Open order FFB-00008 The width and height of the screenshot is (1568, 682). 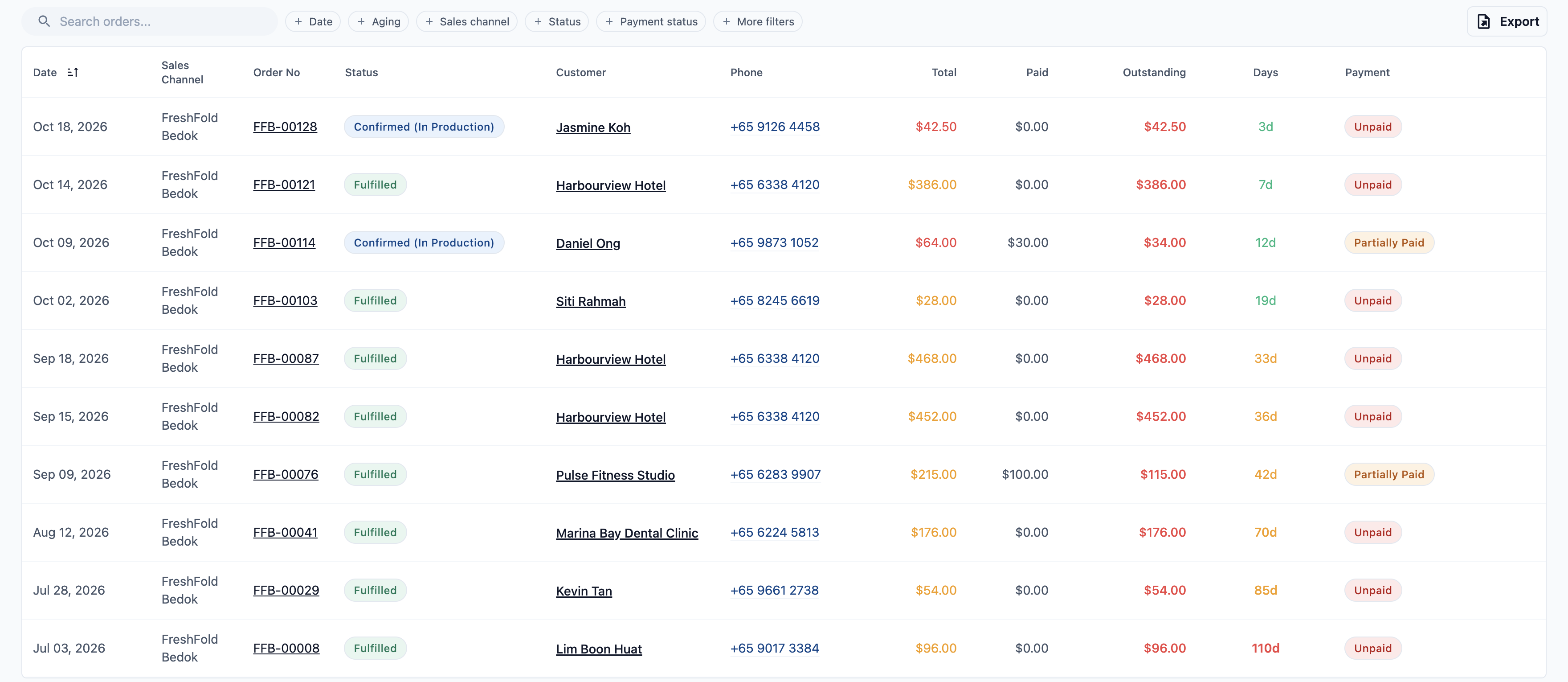click(286, 648)
